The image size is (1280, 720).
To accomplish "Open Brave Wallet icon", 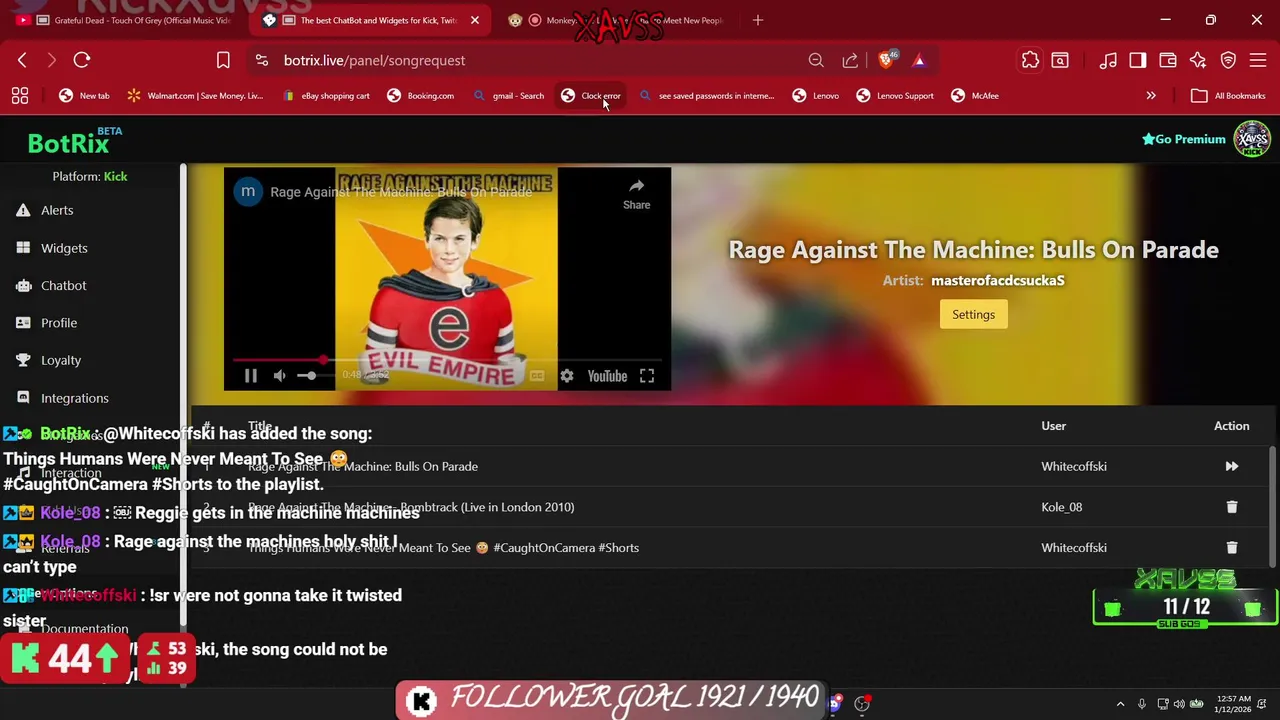I will [x=1168, y=60].
